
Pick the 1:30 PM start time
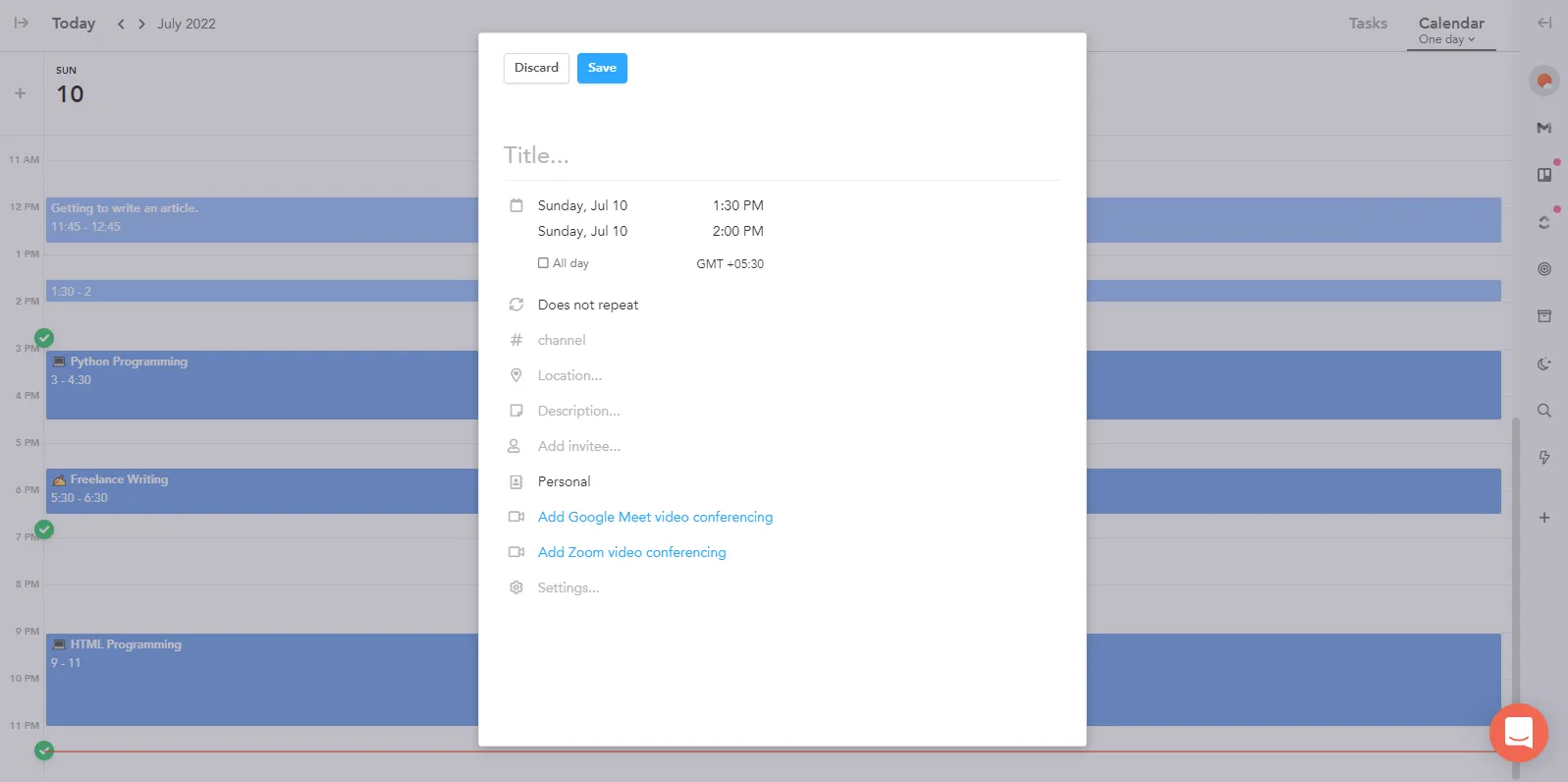tap(737, 205)
